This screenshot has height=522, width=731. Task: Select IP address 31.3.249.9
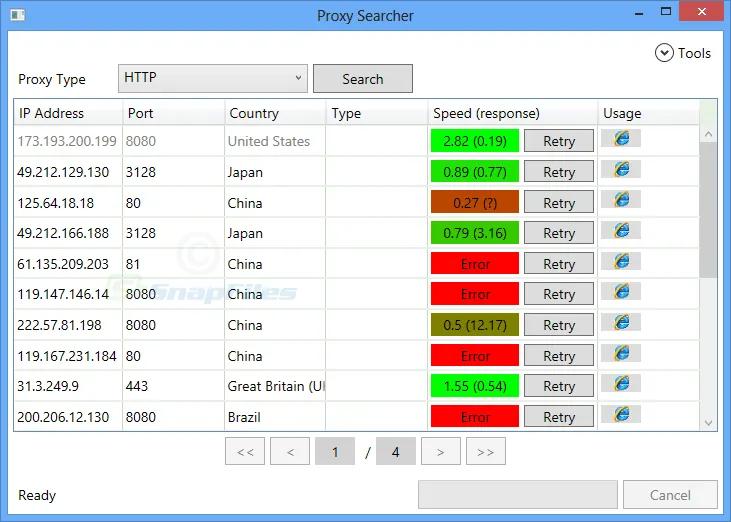[x=48, y=386]
